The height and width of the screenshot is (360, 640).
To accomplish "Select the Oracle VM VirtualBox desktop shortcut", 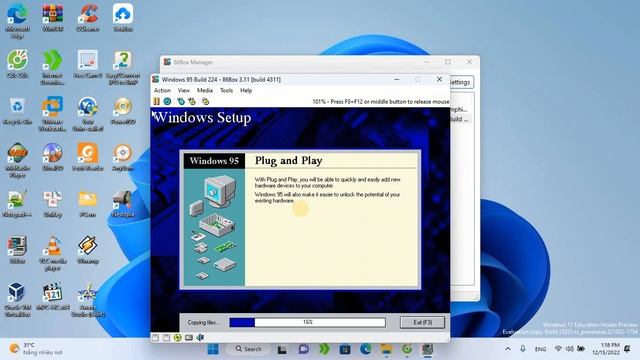I will click(17, 300).
